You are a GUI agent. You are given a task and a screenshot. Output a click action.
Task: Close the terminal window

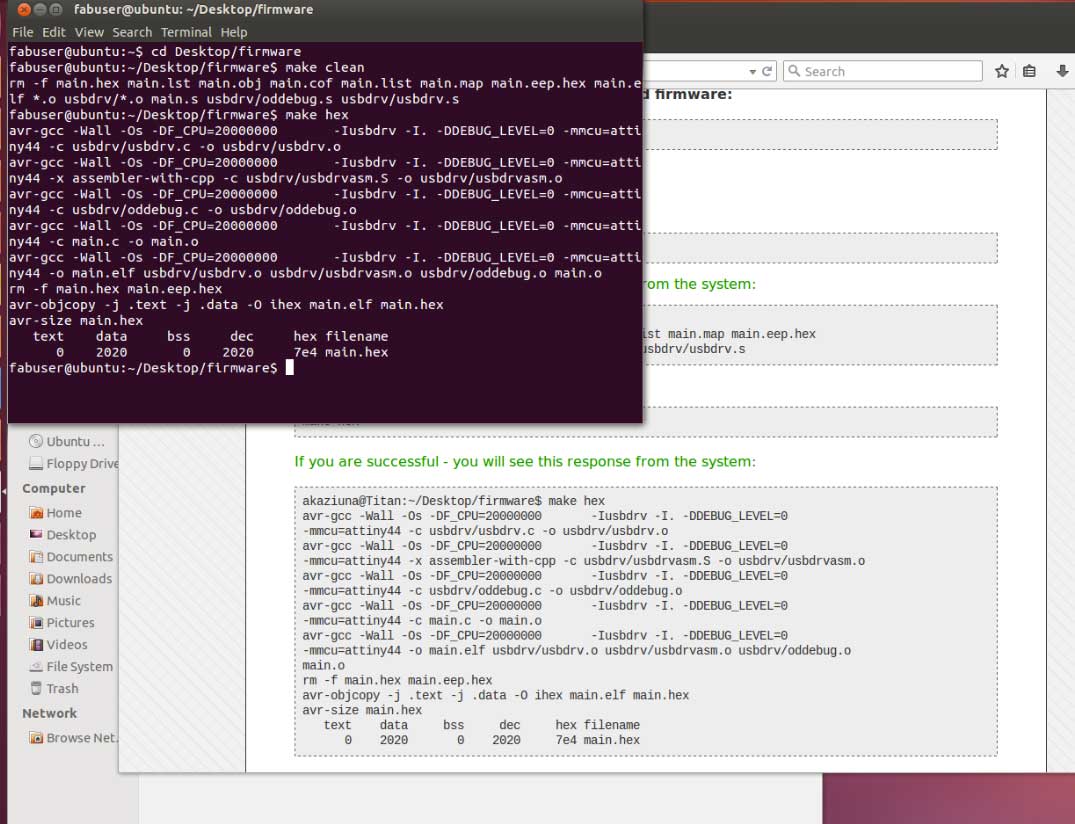tap(23, 10)
